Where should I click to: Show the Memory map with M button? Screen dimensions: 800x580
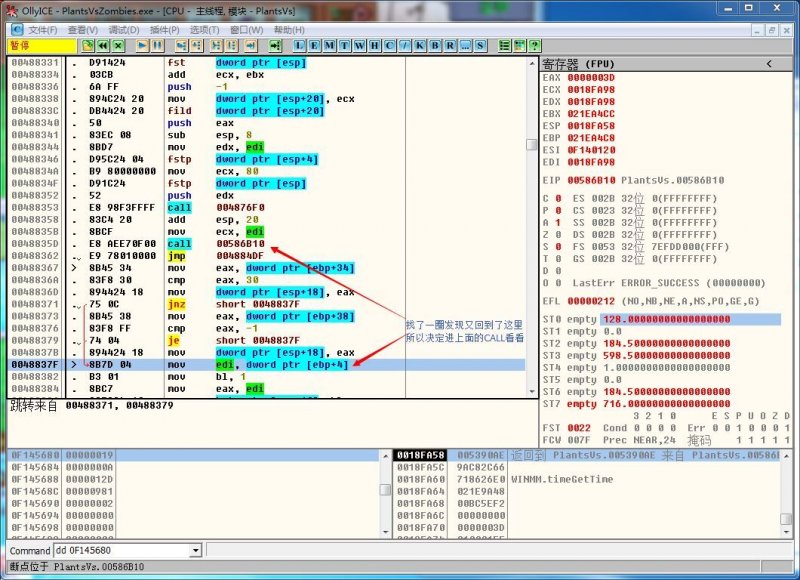[x=330, y=46]
